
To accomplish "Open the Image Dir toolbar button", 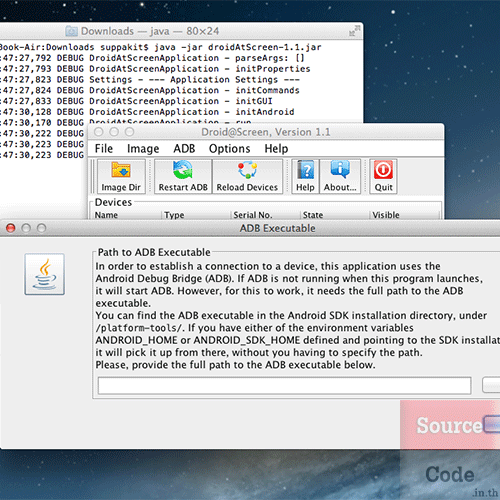I will (121, 176).
